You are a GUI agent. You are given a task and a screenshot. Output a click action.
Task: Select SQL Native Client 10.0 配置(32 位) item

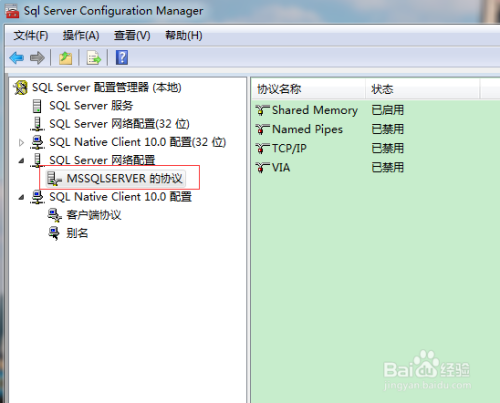pyautogui.click(x=138, y=142)
